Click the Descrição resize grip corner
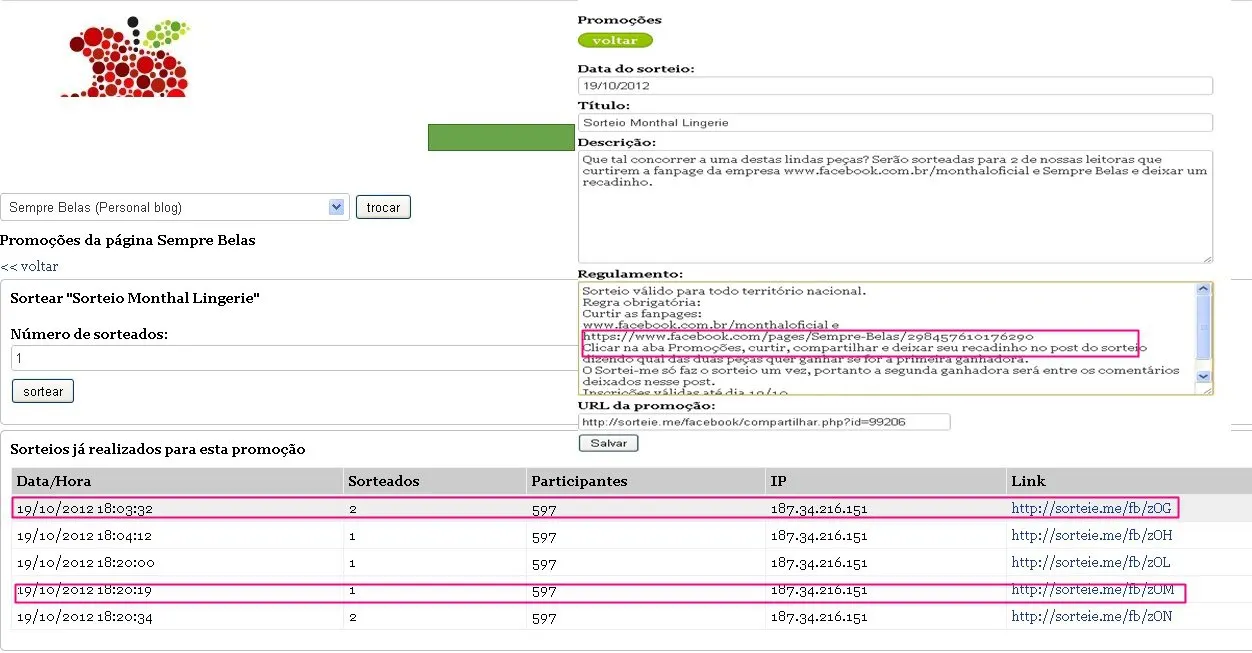 pyautogui.click(x=1207, y=258)
